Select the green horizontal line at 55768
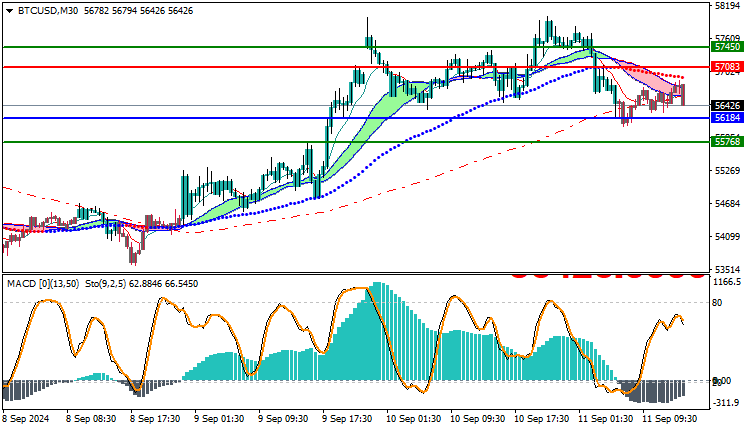The height and width of the screenshot is (430, 750). 356,142
